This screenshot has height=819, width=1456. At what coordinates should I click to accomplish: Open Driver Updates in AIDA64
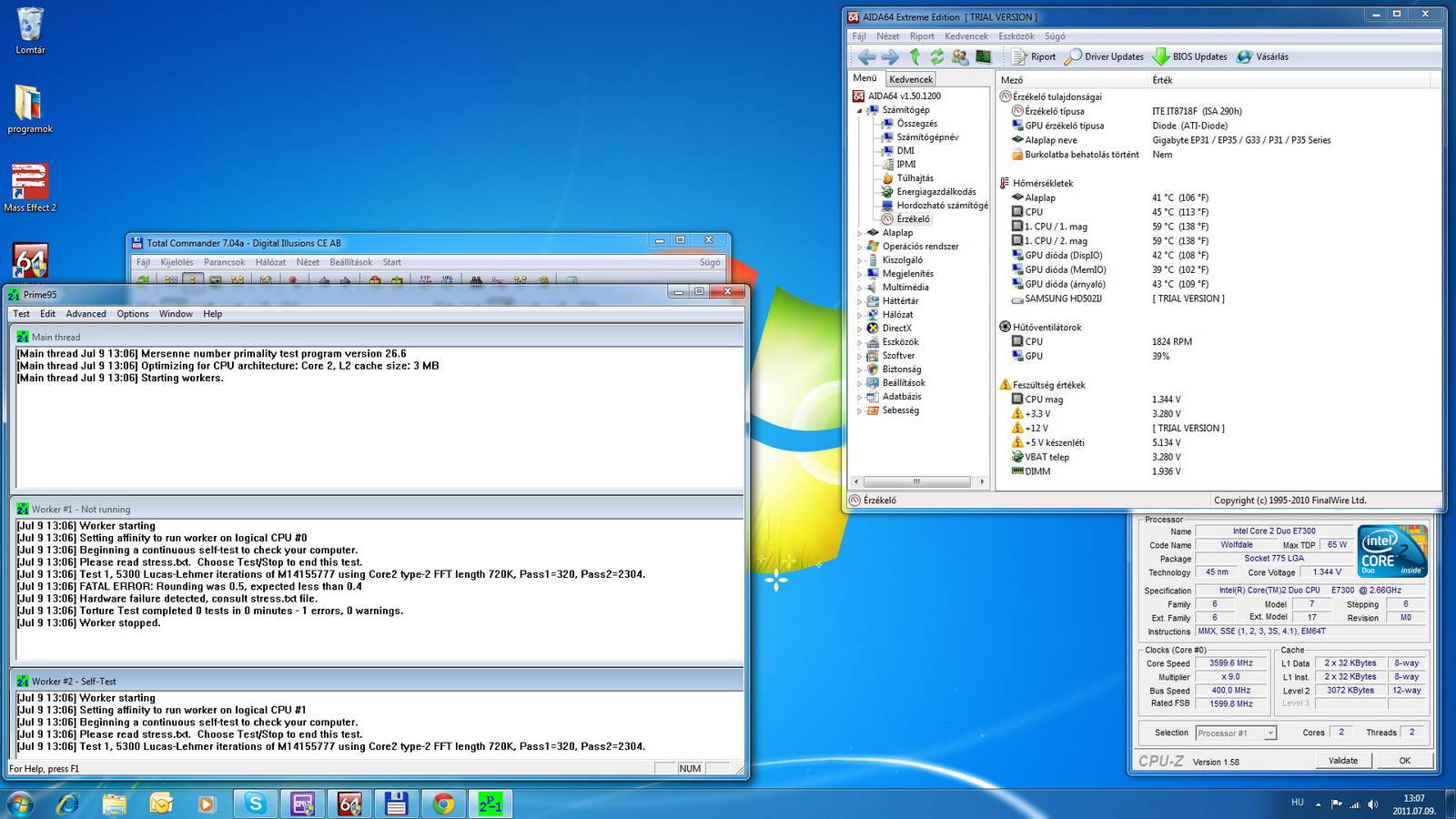[x=1104, y=56]
